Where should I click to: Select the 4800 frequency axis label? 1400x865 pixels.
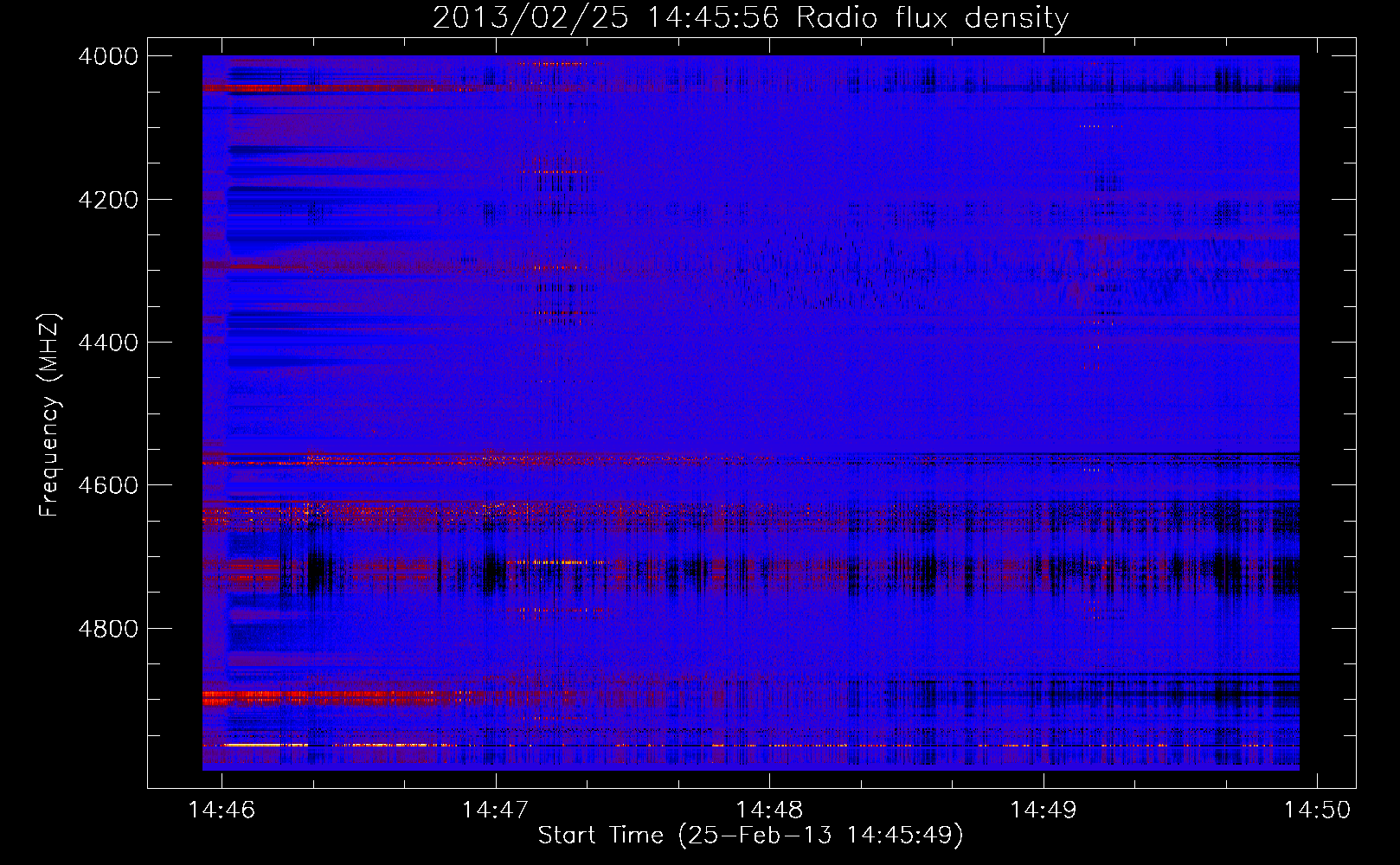[x=108, y=628]
